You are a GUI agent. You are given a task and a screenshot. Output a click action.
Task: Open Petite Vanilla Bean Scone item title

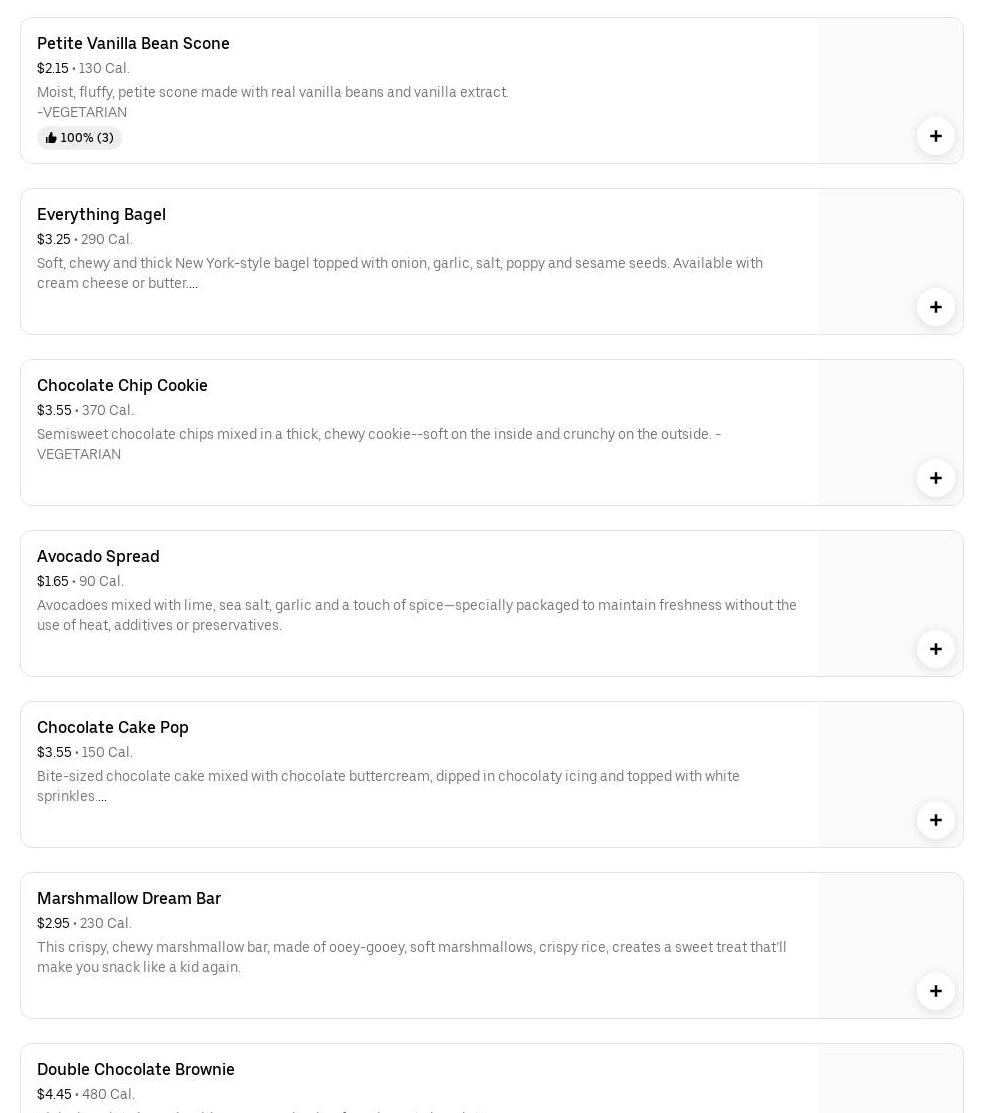133,43
